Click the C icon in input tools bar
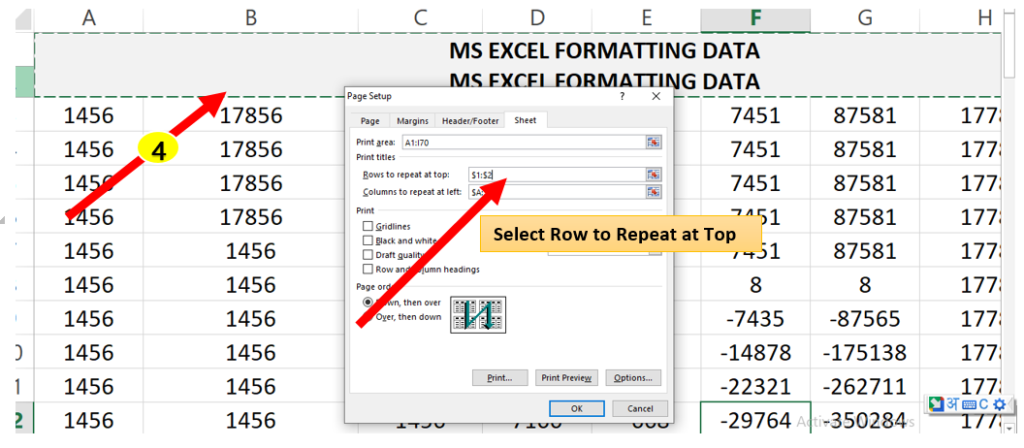 [984, 404]
